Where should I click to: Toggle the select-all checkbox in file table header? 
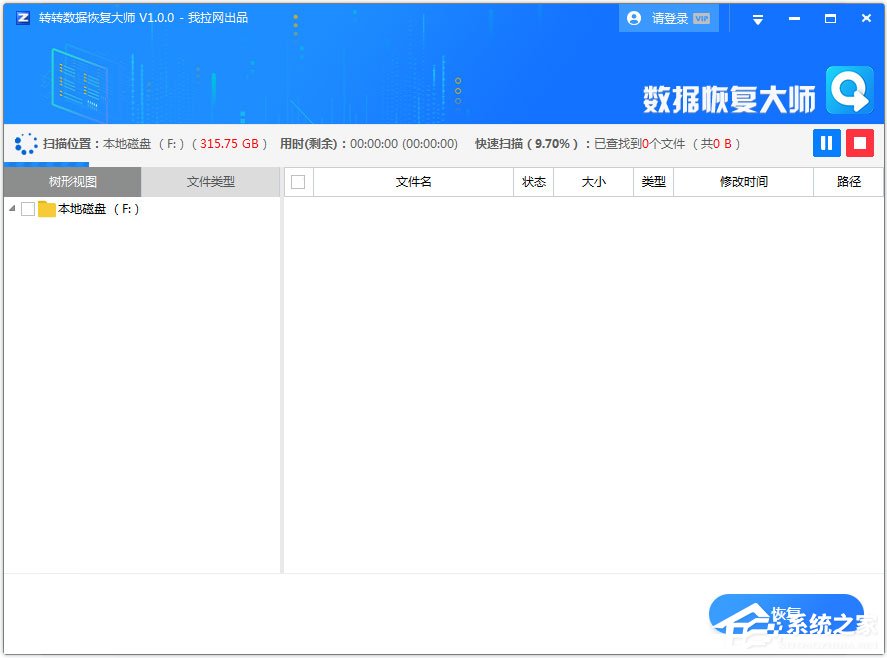(298, 182)
